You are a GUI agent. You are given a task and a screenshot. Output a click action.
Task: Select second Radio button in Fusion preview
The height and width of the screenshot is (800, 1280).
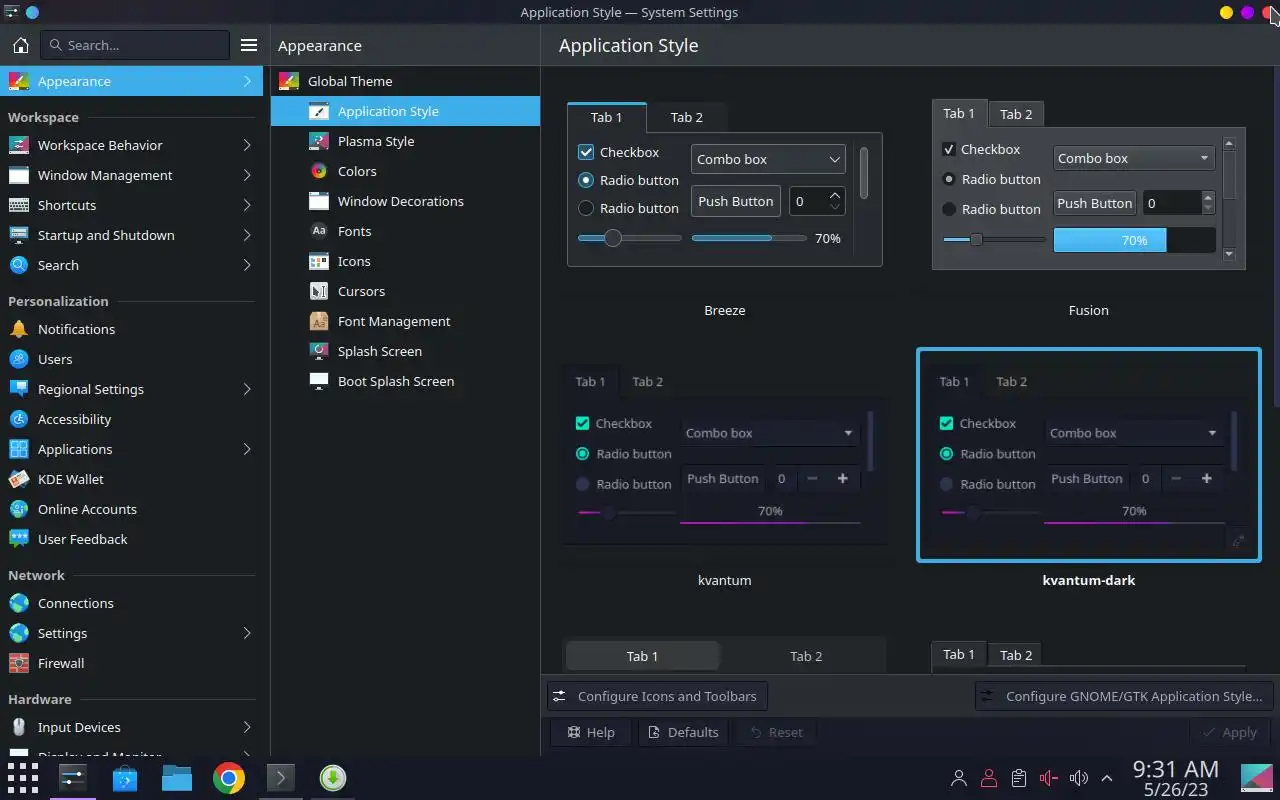click(x=949, y=209)
